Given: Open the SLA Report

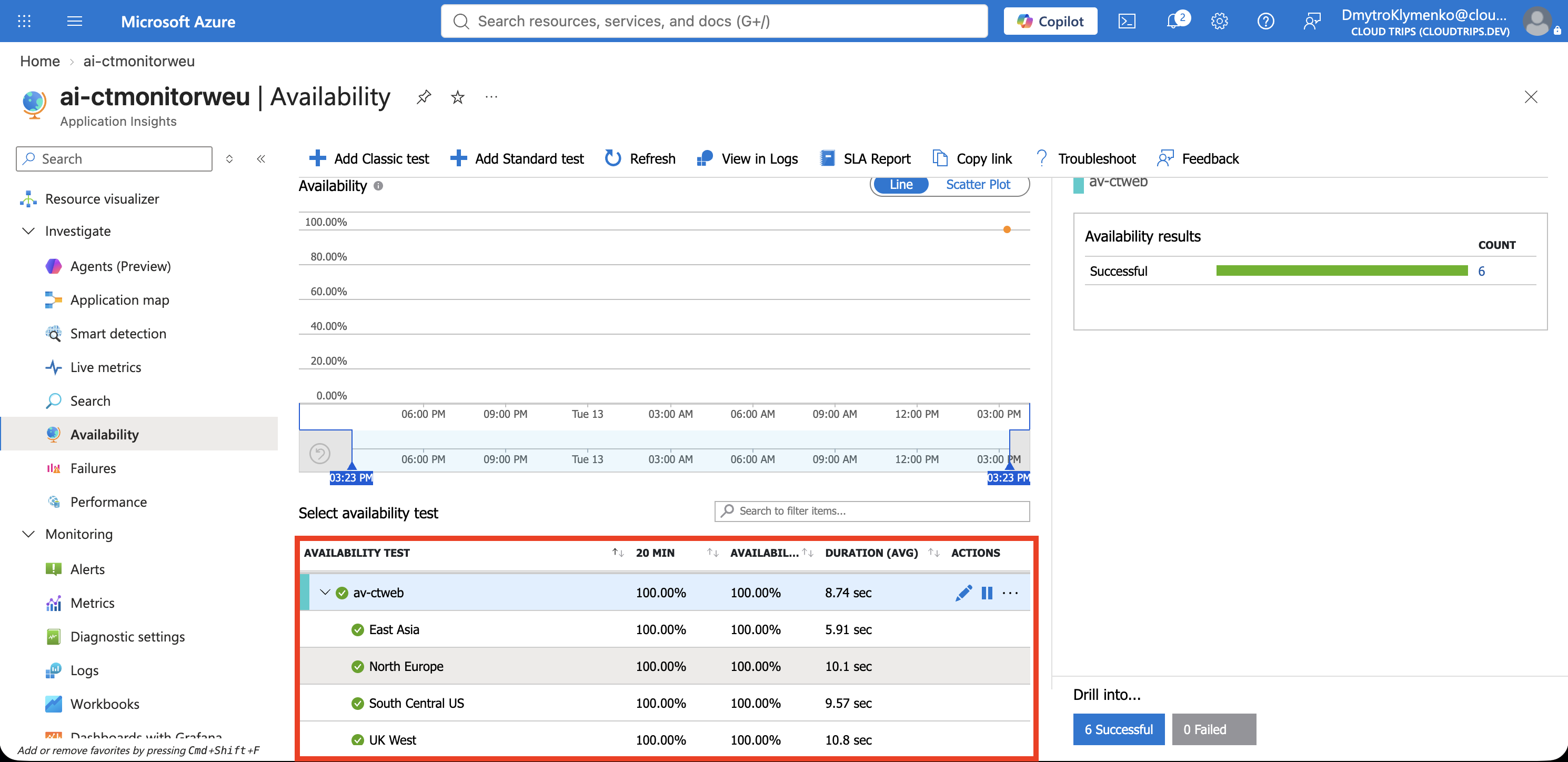Looking at the screenshot, I should coord(865,159).
